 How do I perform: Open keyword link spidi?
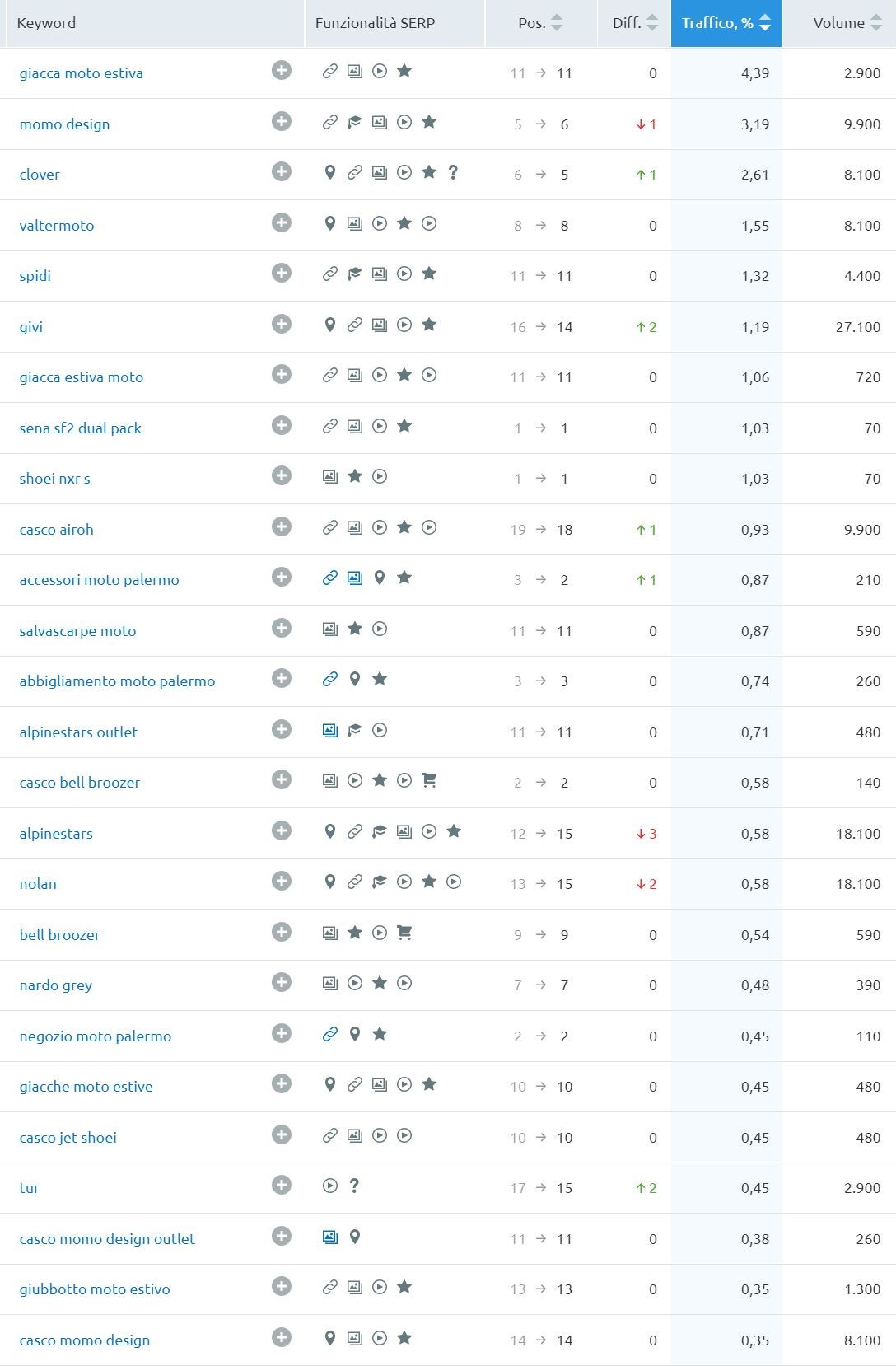[x=35, y=276]
